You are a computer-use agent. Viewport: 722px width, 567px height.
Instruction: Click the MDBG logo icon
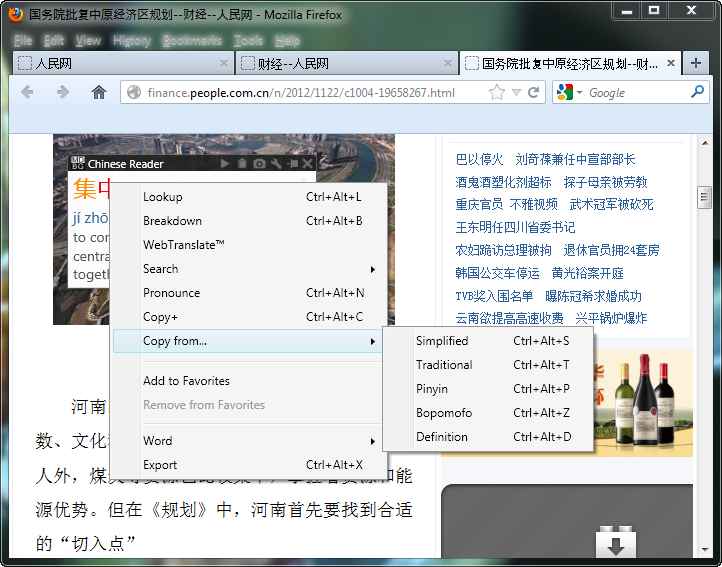[x=78, y=163]
